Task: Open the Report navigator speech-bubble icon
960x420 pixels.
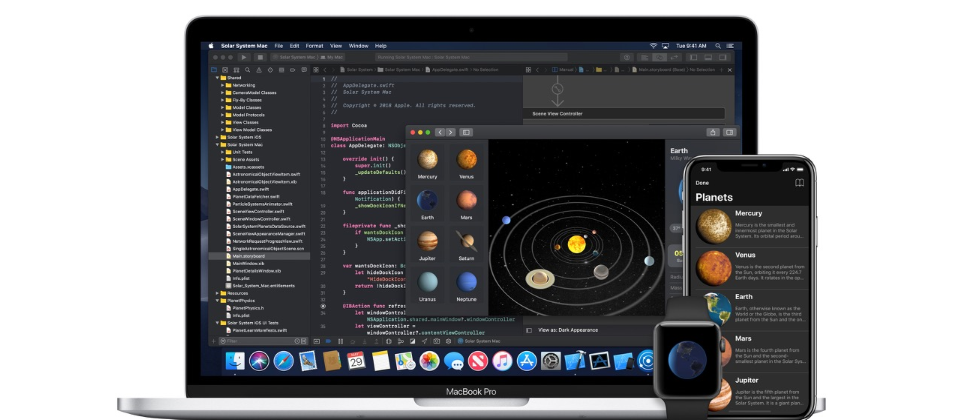Action: coord(302,70)
